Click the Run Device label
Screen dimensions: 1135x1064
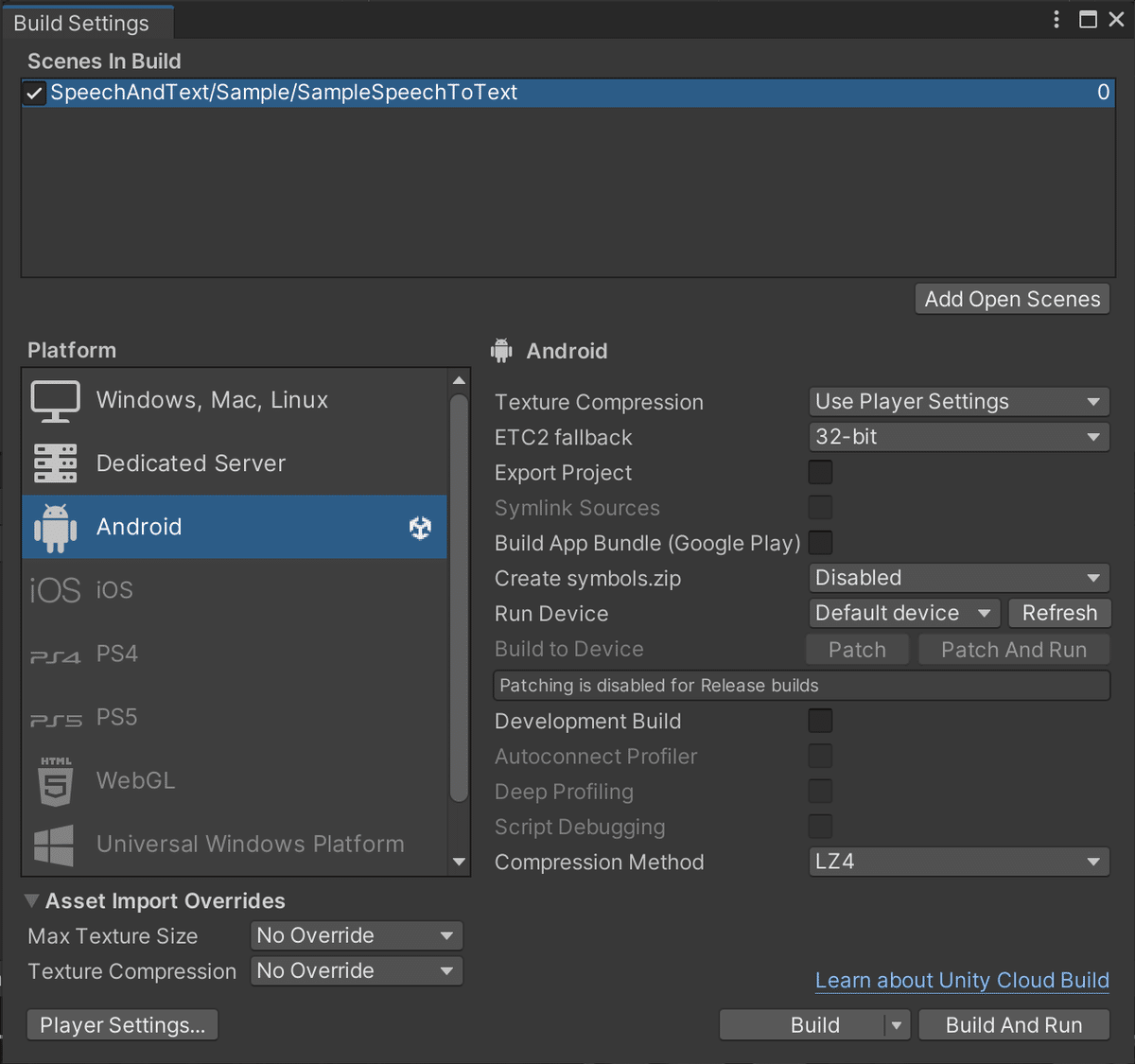[551, 614]
